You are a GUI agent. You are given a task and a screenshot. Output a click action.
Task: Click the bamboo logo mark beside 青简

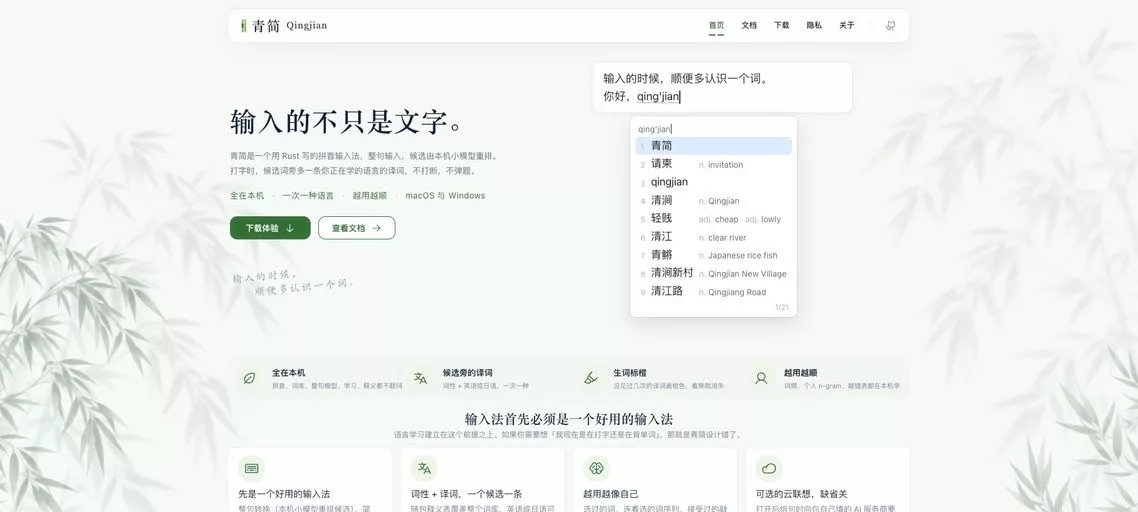click(244, 25)
